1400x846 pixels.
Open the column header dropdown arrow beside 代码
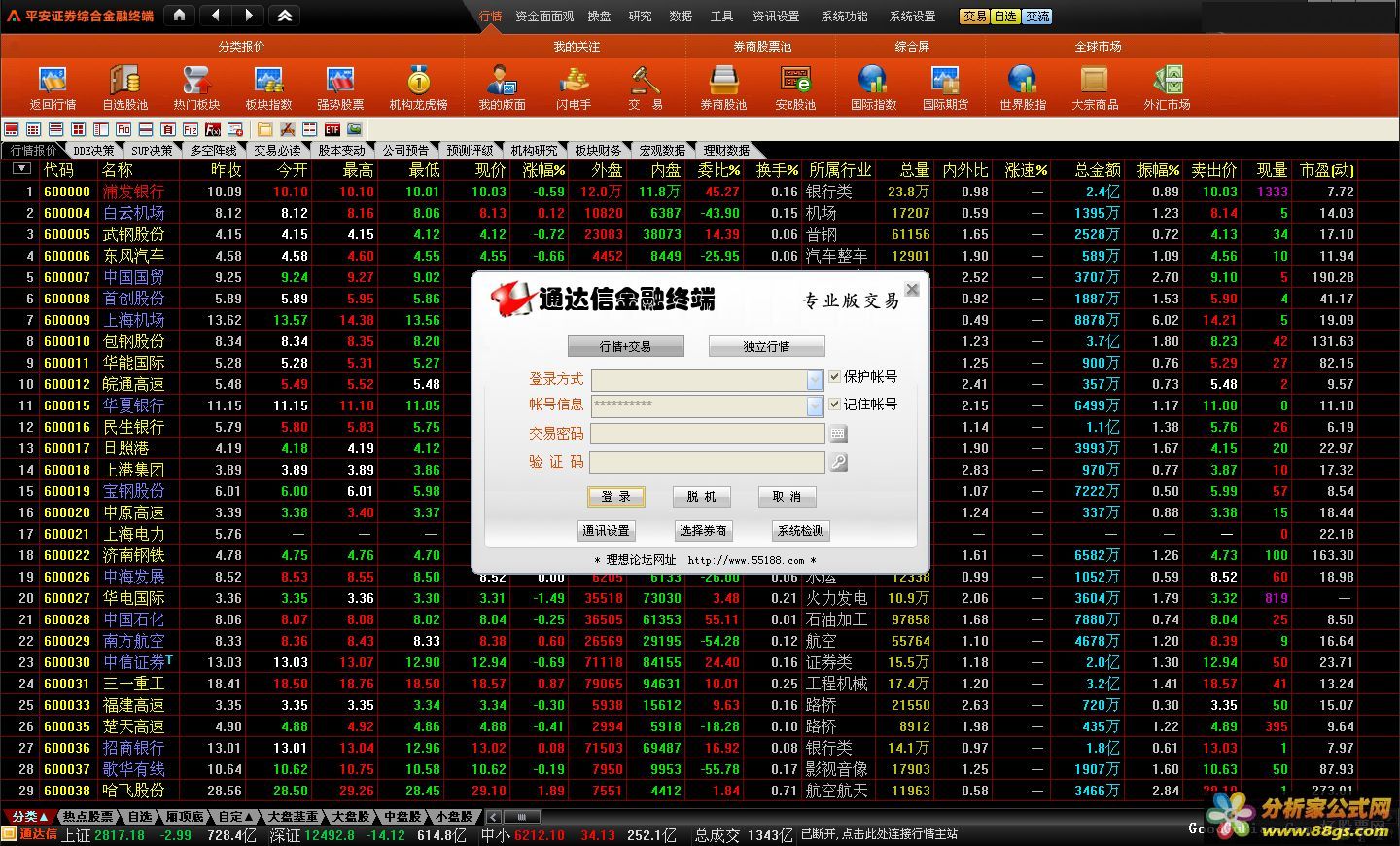[21, 169]
